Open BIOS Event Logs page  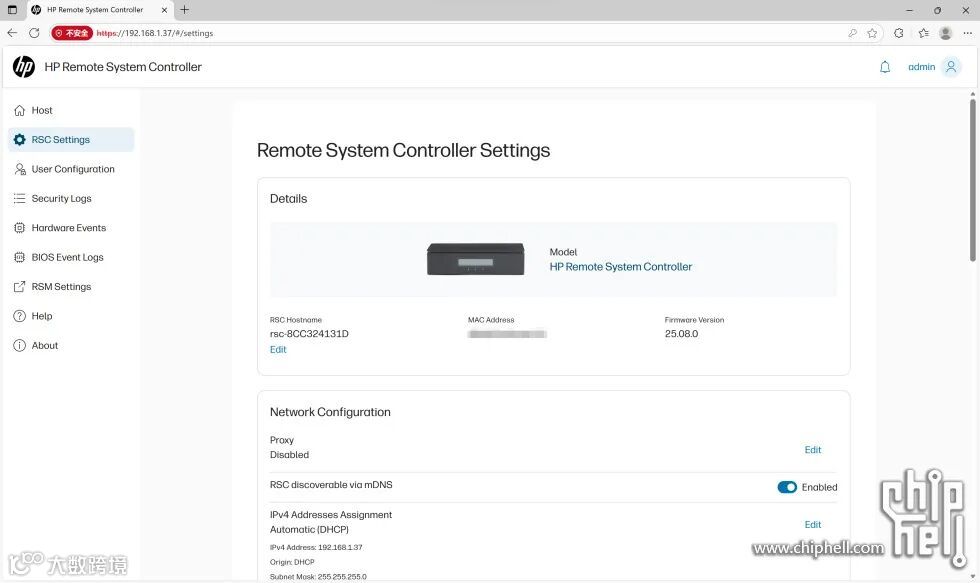(x=71, y=257)
